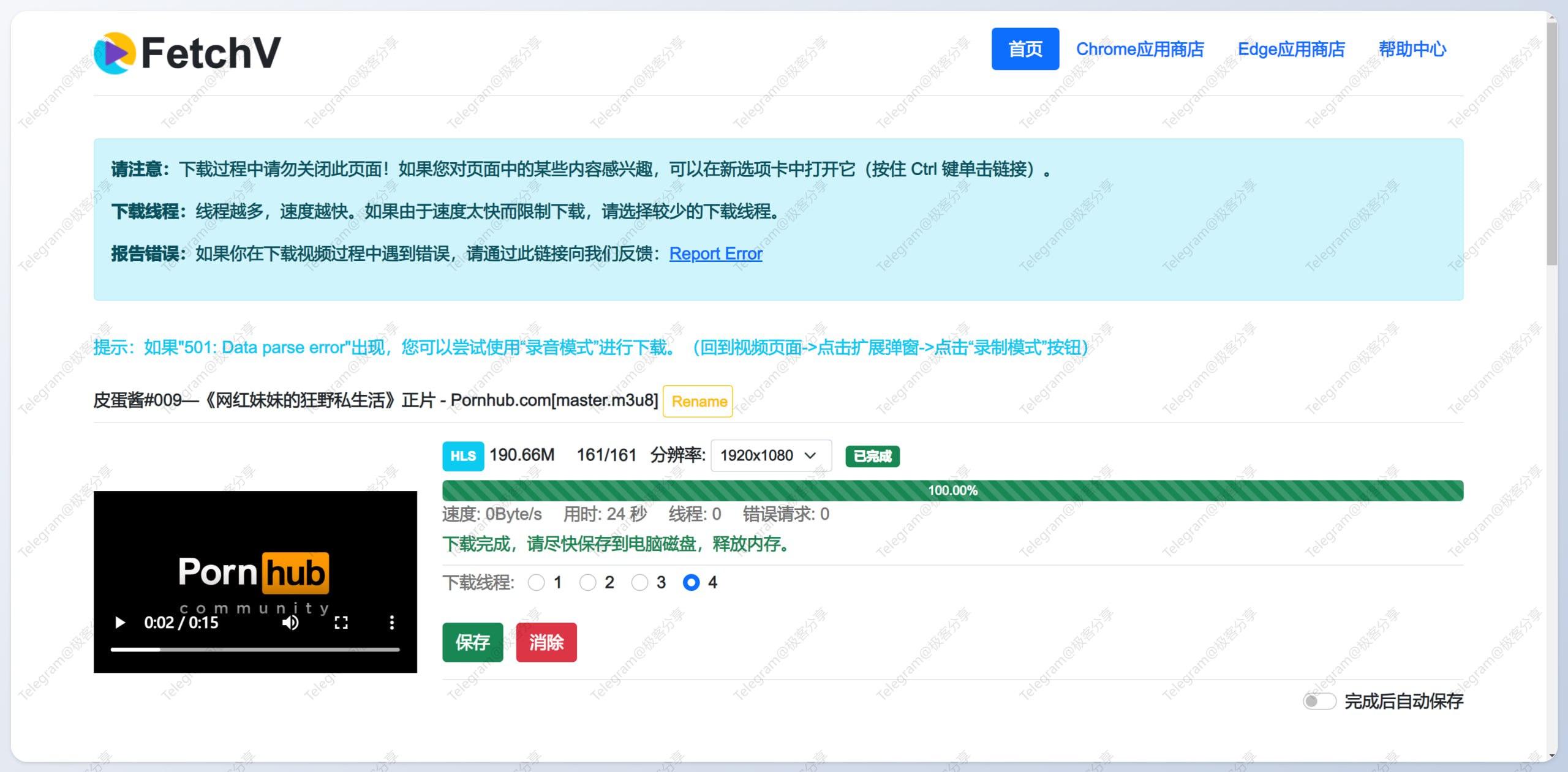Mute the video preview volume

coord(290,623)
